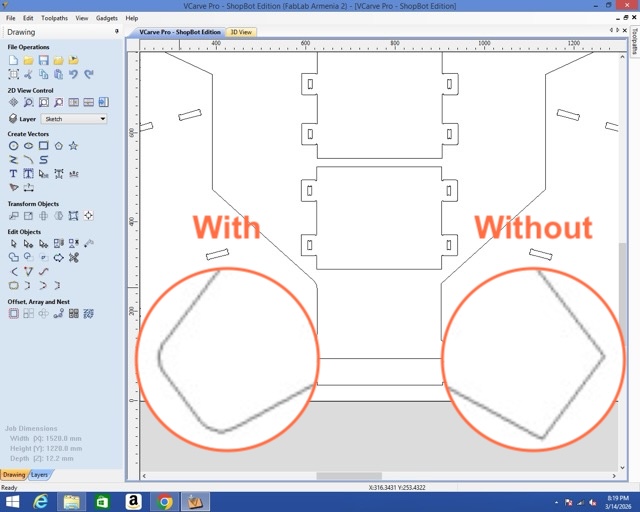Undo the last action
640x512 pixels.
(x=73, y=74)
